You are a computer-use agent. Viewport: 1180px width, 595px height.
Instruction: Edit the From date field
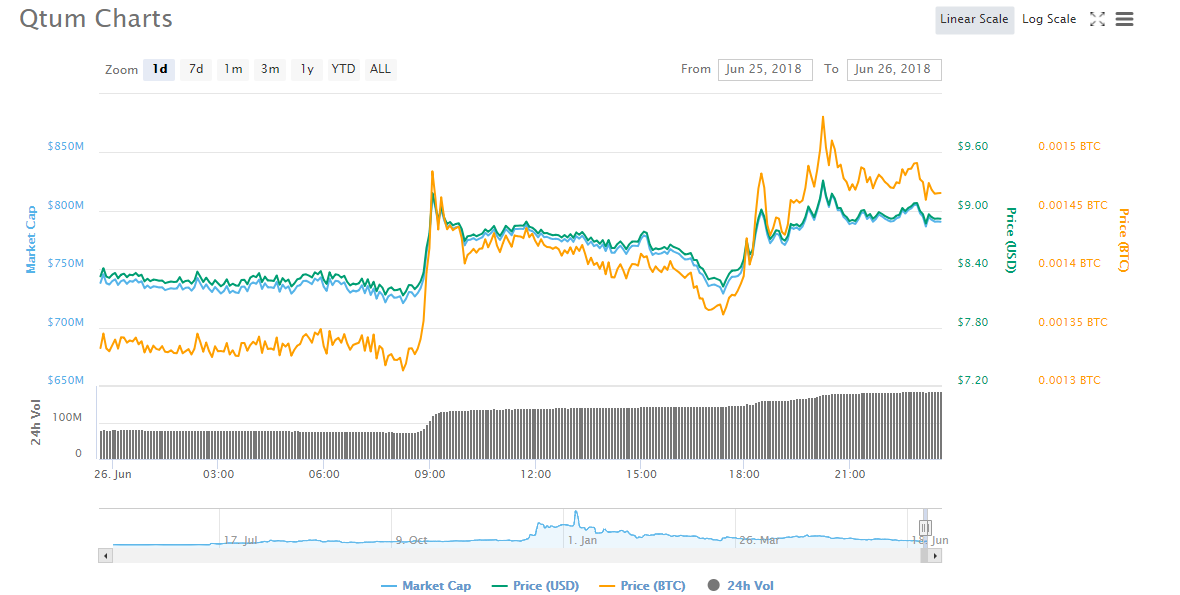pyautogui.click(x=765, y=69)
